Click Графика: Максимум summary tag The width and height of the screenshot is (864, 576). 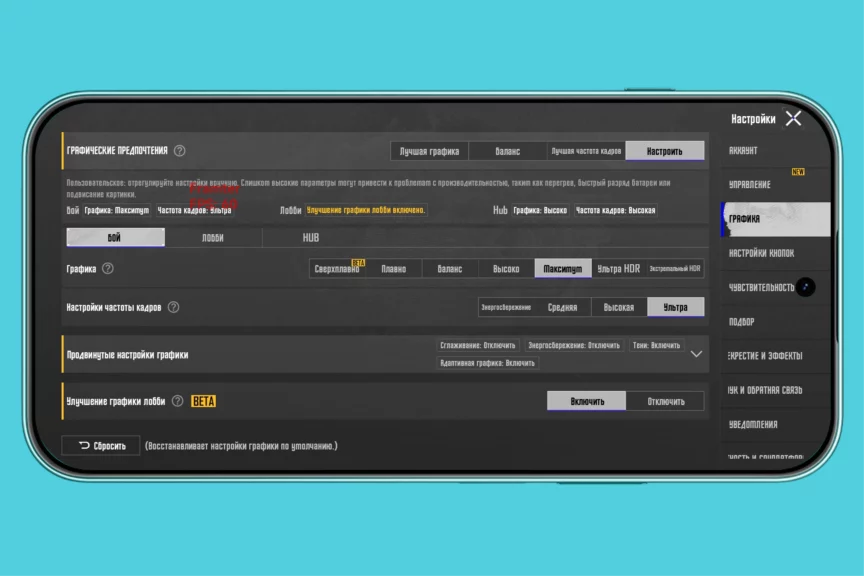tap(116, 210)
